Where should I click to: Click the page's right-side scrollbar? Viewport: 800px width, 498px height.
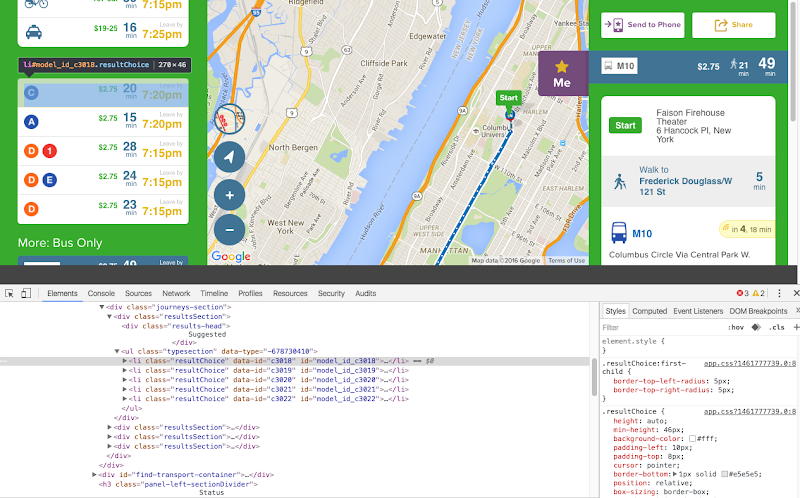coord(793,60)
